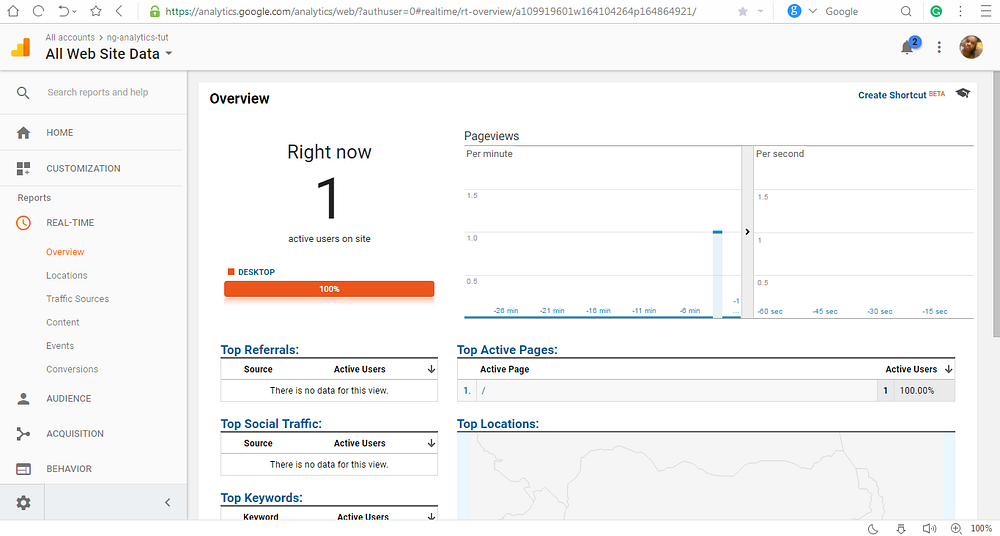Image resolution: width=1000 pixels, height=536 pixels.
Task: Click the gray star at address bar end
Action: click(x=742, y=11)
